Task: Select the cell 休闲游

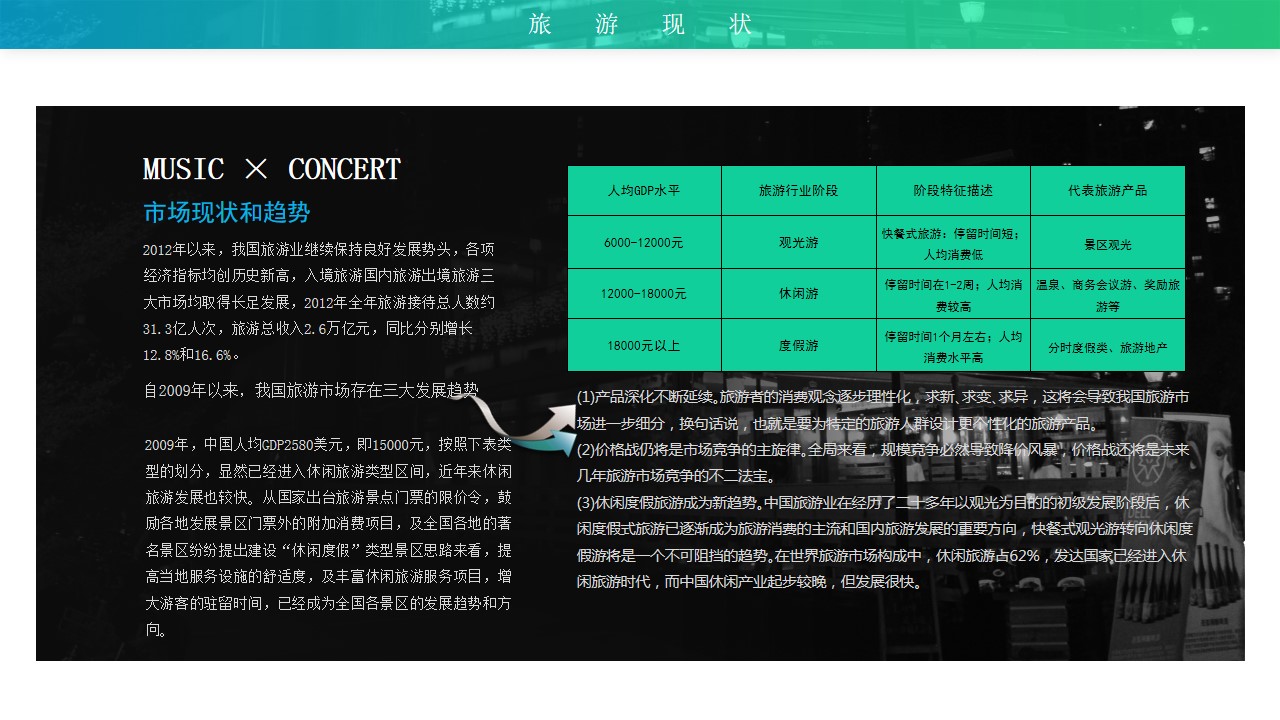Action: pyautogui.click(x=799, y=294)
